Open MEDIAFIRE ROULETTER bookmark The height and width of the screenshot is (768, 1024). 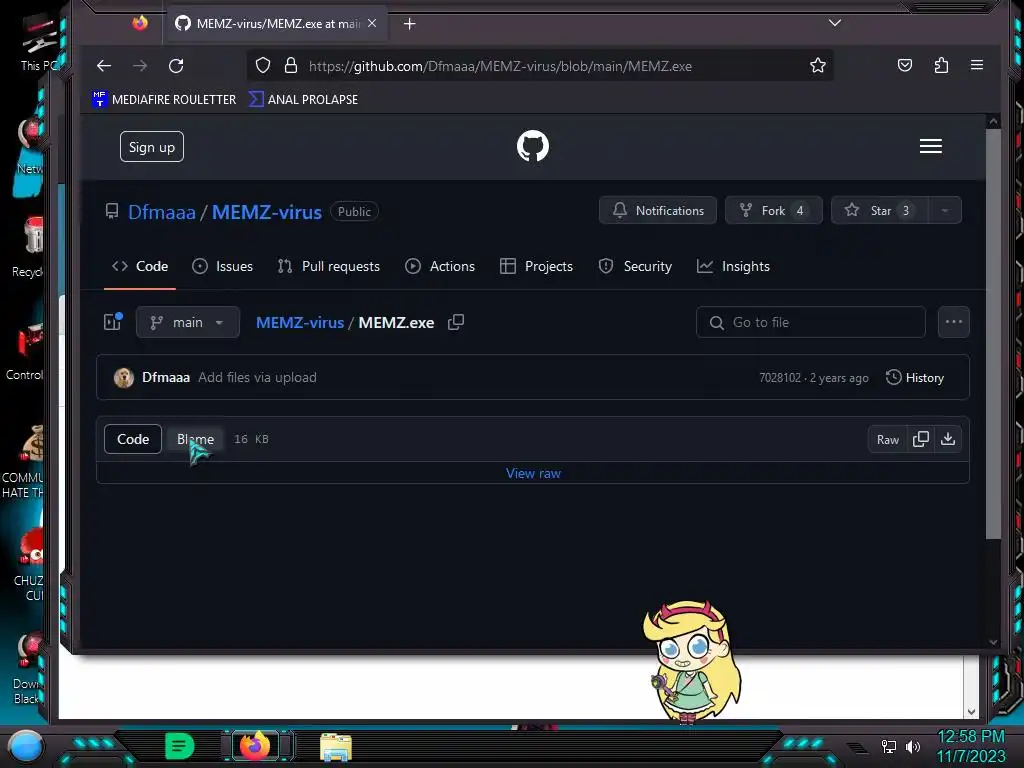[164, 99]
